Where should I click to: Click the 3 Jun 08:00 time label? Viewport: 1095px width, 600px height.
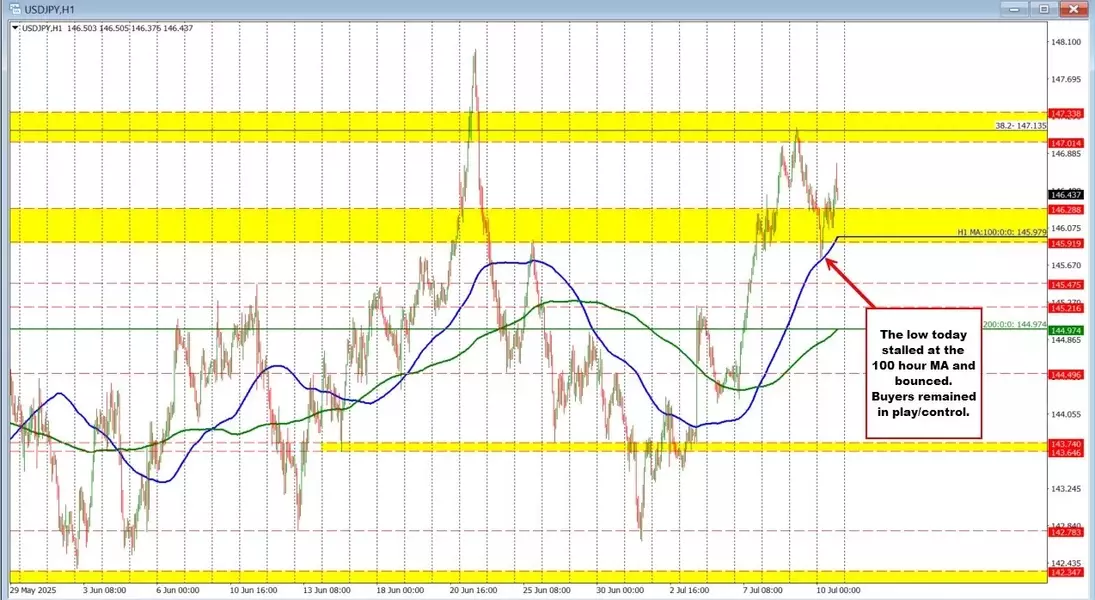click(104, 590)
